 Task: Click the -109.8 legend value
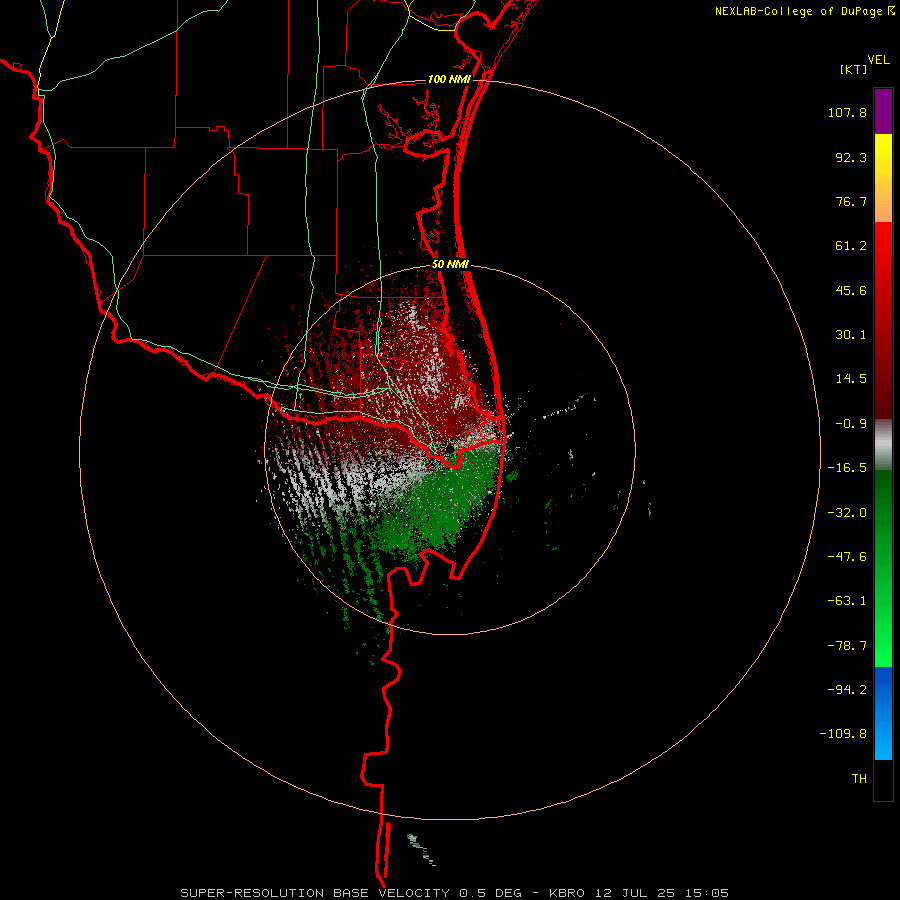pos(843,734)
